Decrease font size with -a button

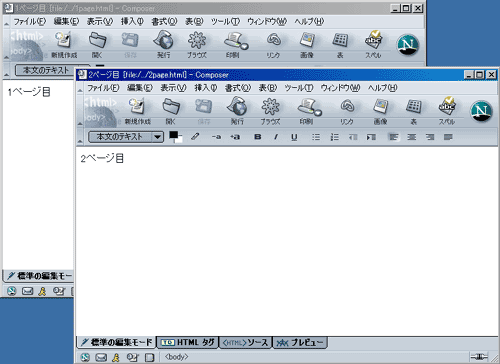coord(216,137)
